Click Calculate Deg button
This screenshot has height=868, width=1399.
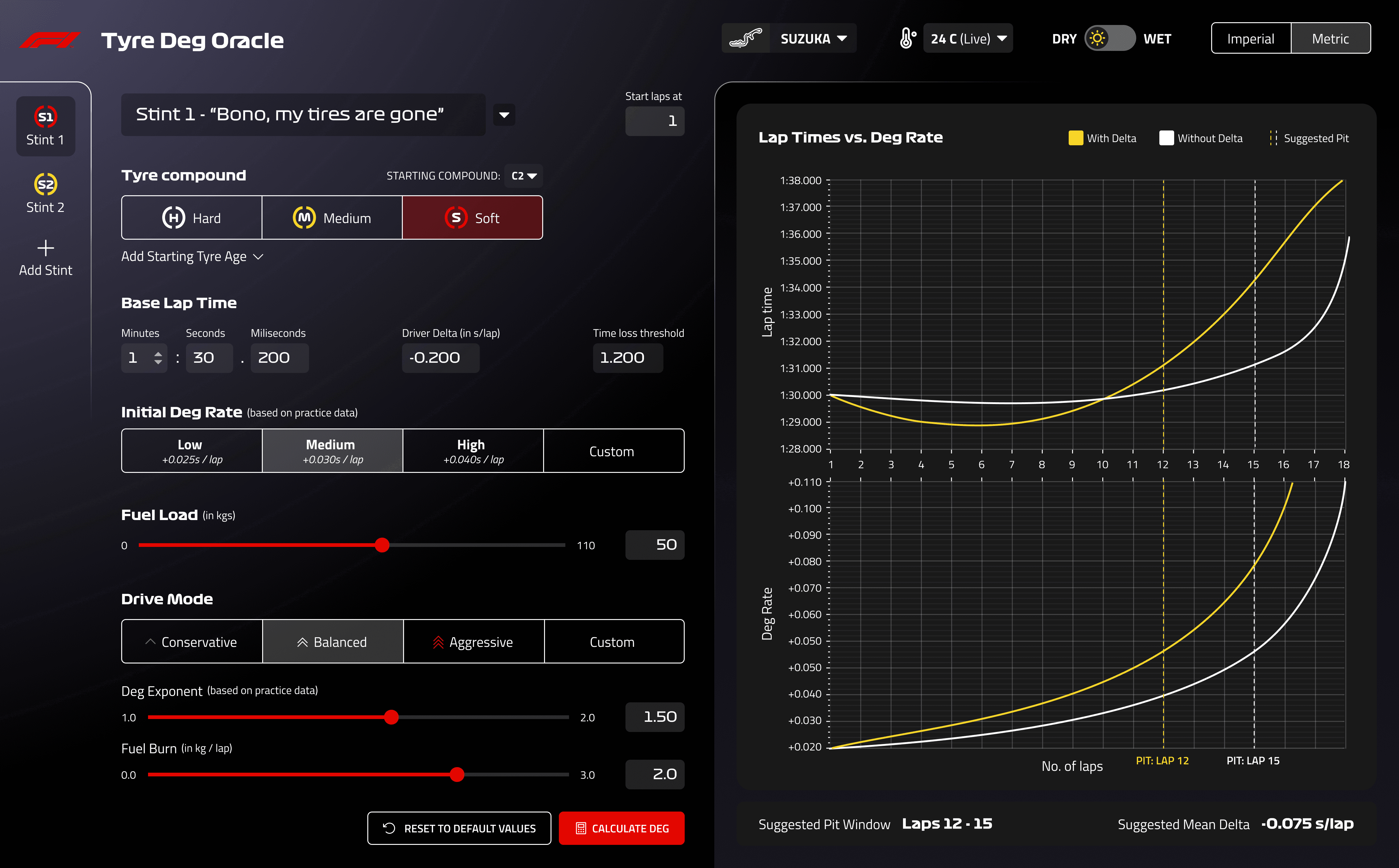click(621, 828)
